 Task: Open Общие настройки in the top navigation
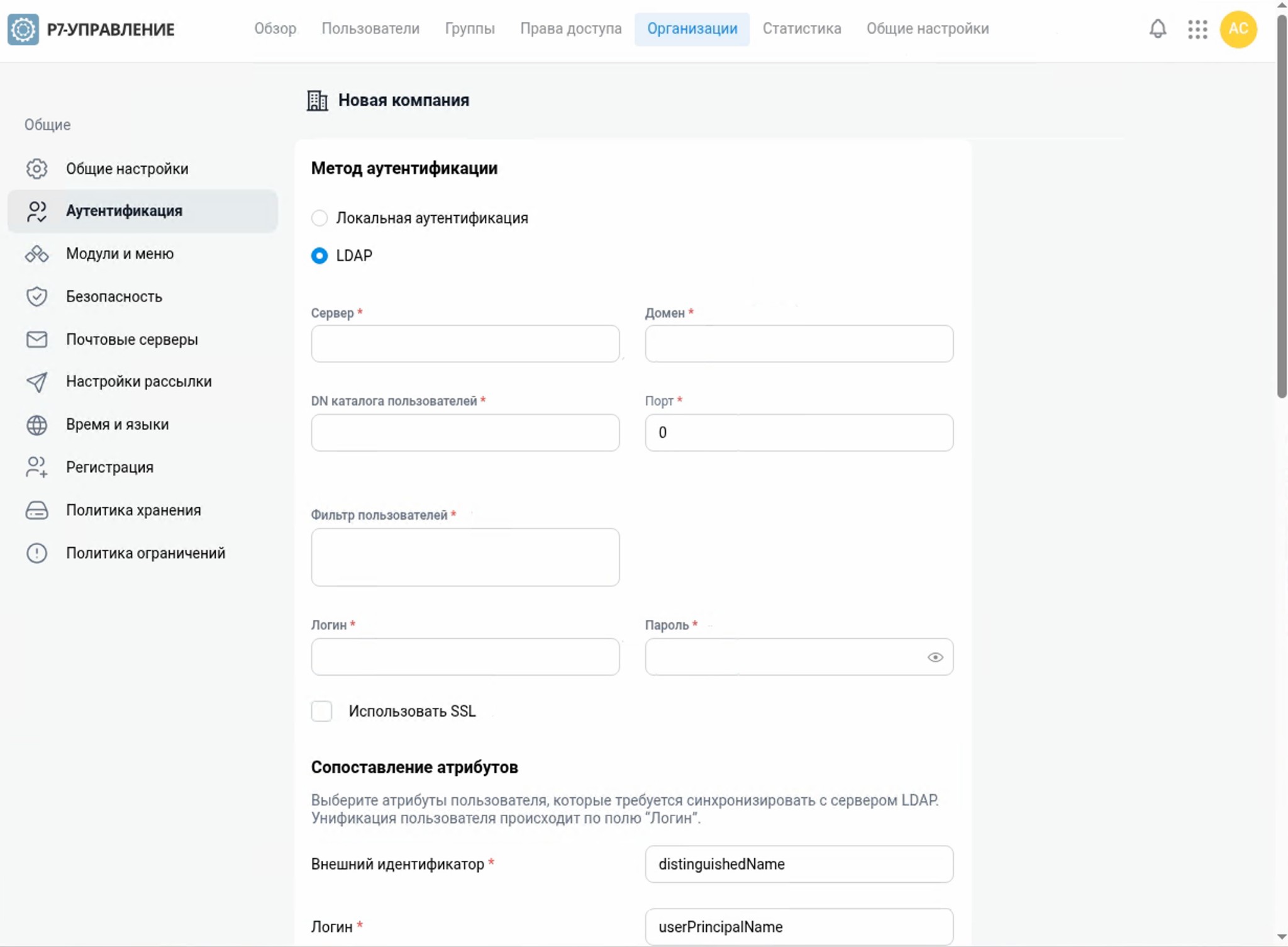(x=928, y=29)
